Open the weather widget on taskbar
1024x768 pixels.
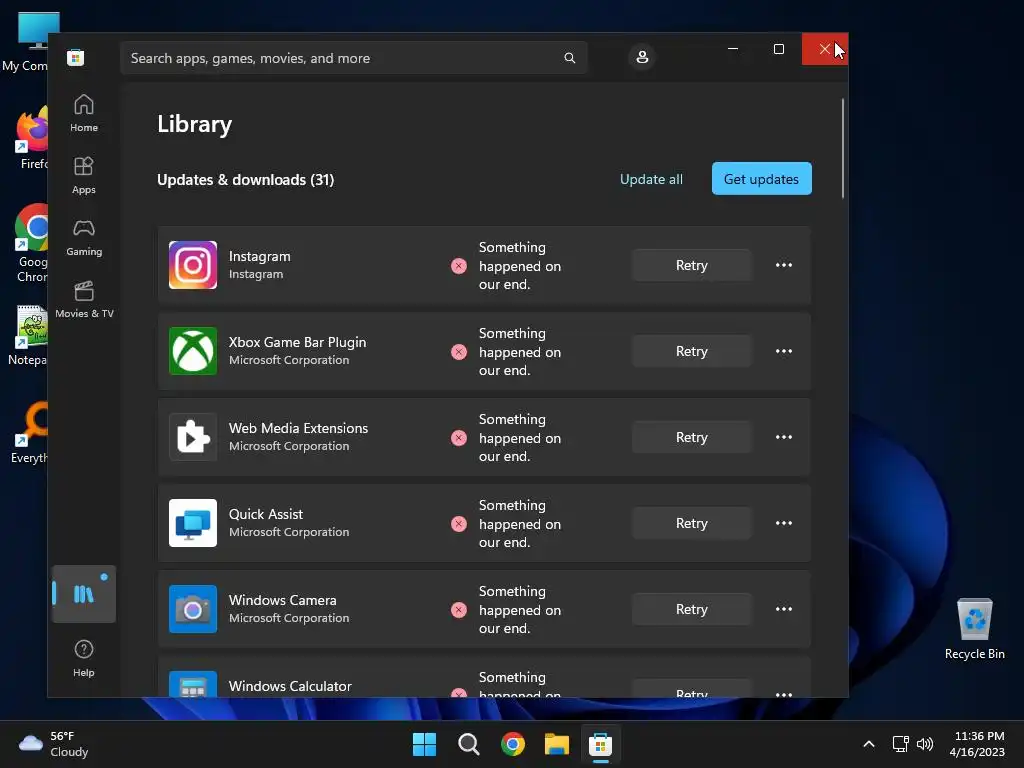click(x=54, y=744)
